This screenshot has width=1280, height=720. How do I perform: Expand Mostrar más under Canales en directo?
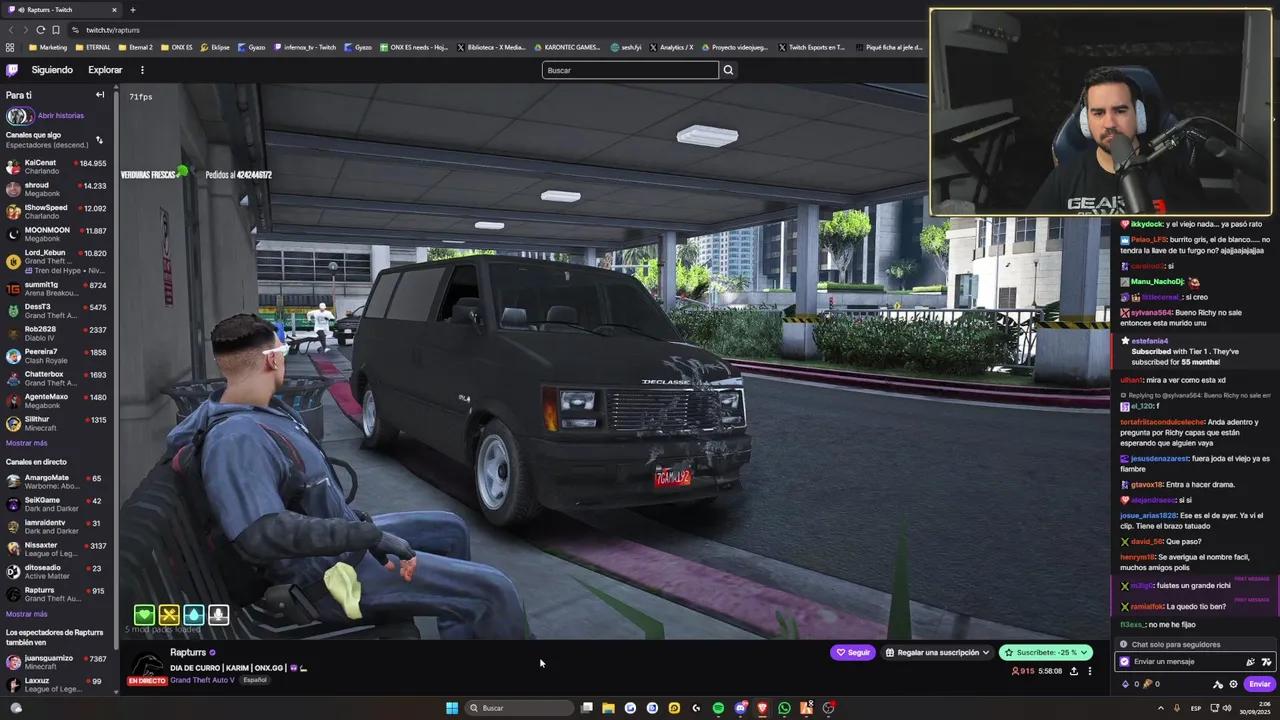click(x=26, y=614)
